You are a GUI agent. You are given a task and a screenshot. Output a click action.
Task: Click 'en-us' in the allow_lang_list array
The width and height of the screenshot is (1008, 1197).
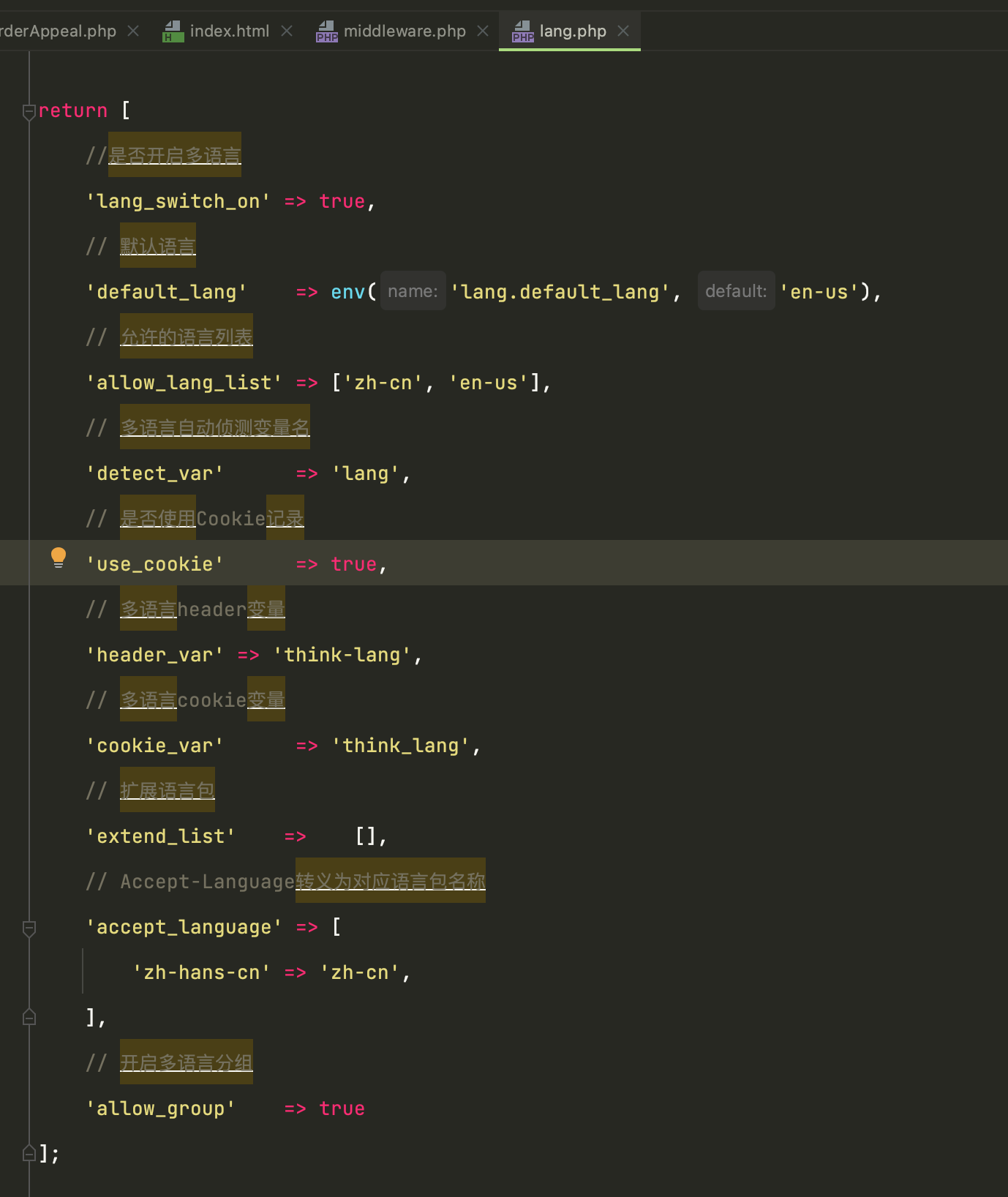[x=489, y=383]
